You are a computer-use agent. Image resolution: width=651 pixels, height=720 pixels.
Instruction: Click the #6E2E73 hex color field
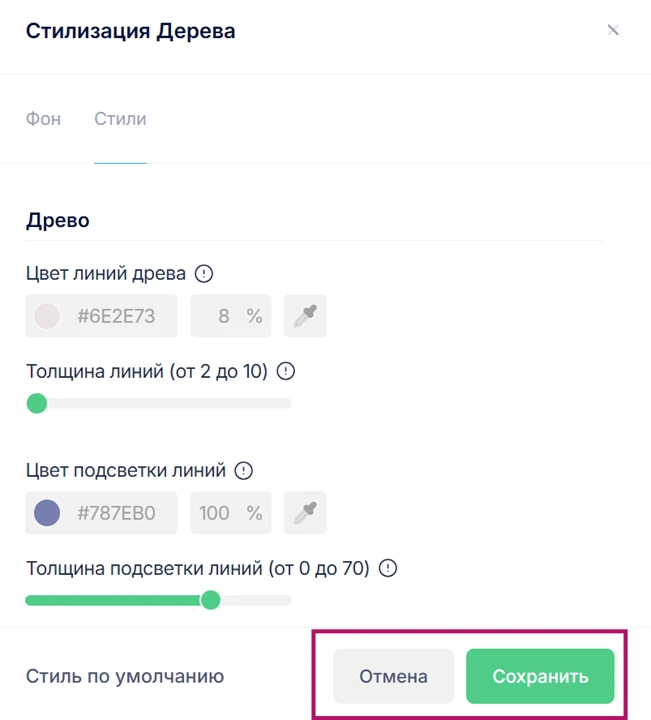(115, 316)
